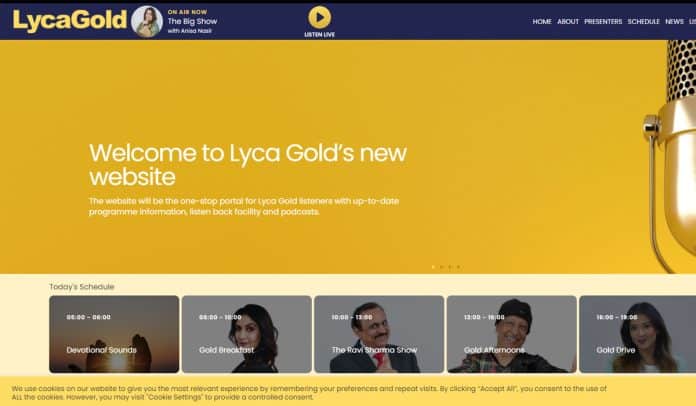This screenshot has width=696, height=406.
Task: Open the on-air presenter avatar photo
Action: click(147, 21)
